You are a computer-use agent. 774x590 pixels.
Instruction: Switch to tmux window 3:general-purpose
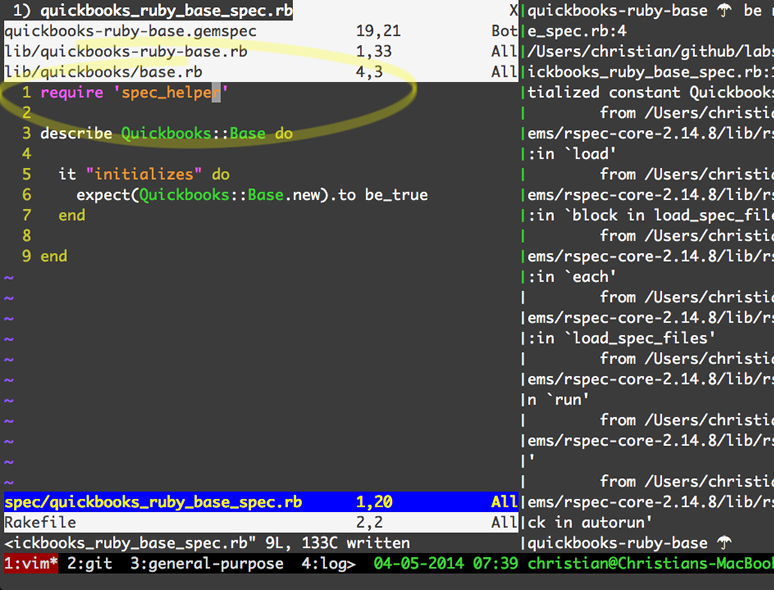coord(206,563)
